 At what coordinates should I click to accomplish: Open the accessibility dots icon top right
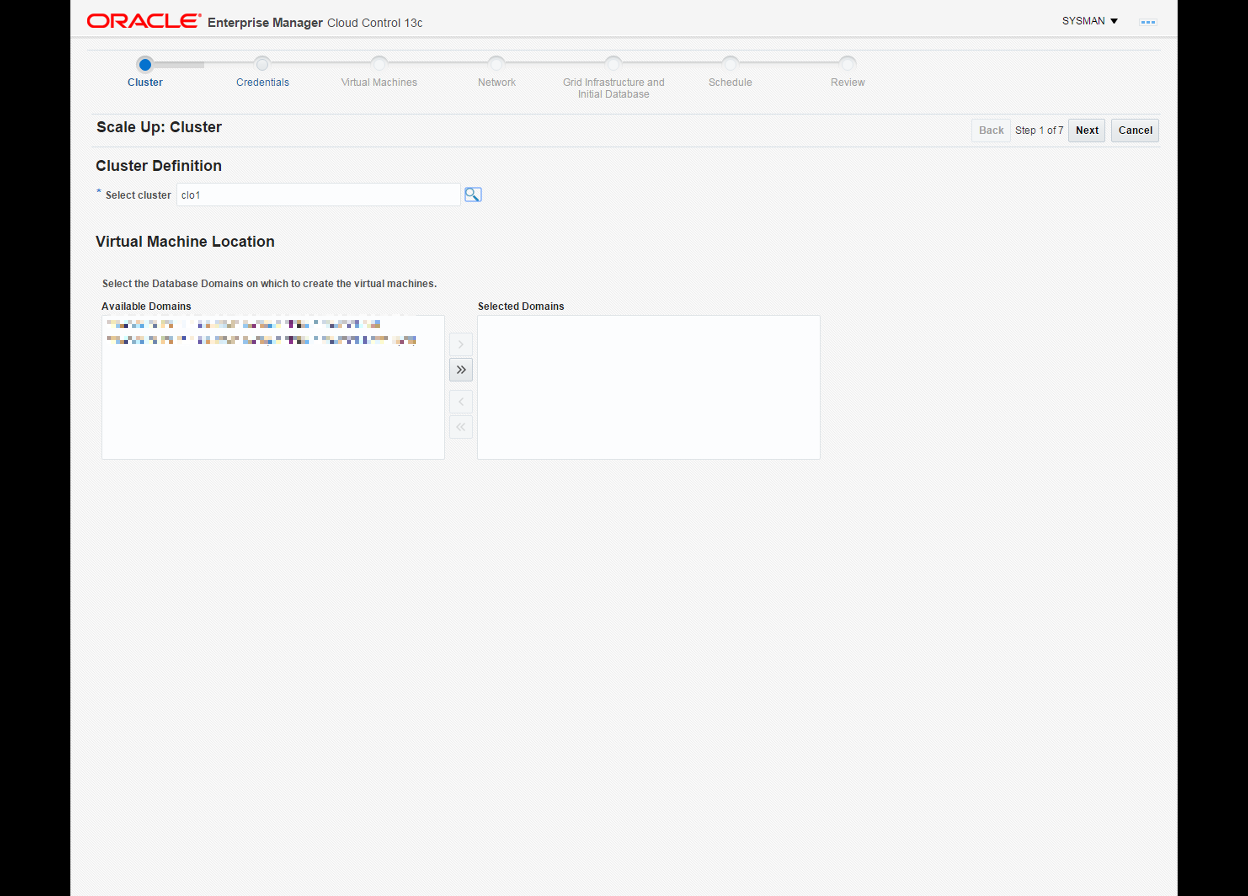click(1148, 21)
